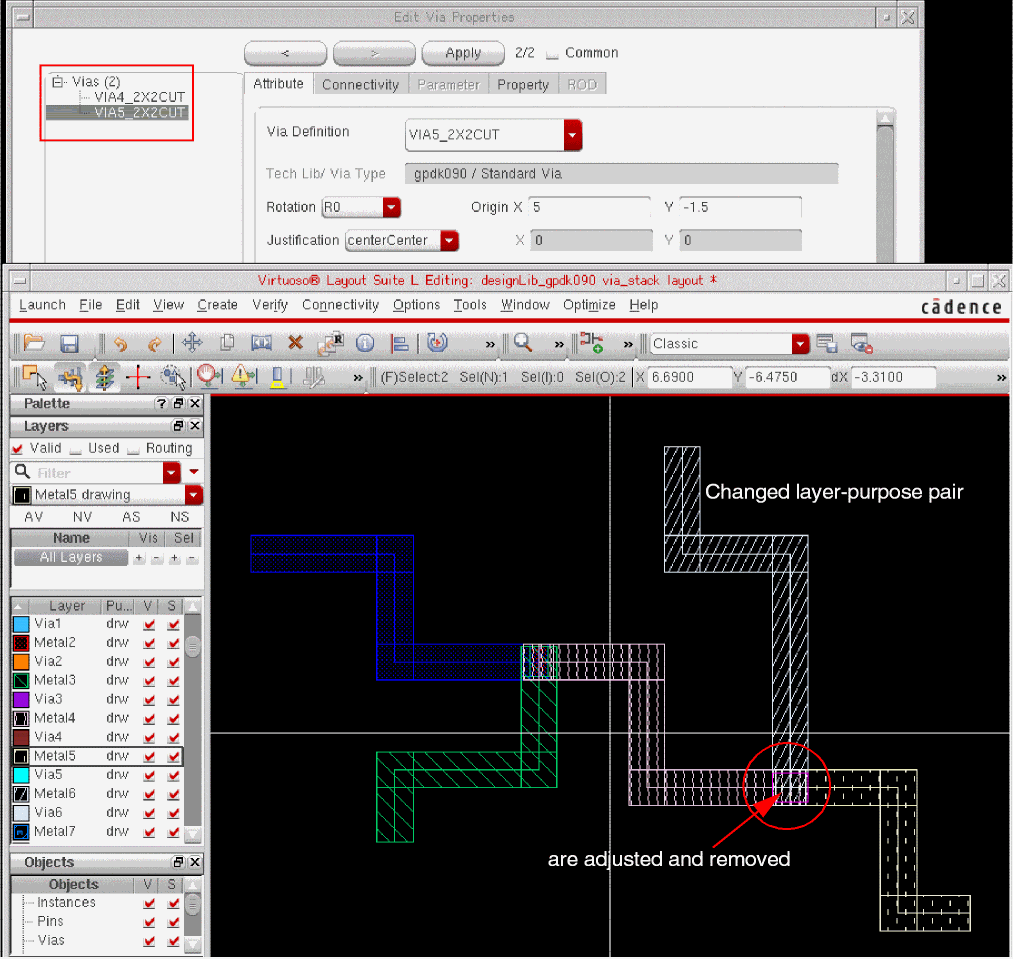Click the Via3 purple color swatch
The height and width of the screenshot is (959, 1013).
coord(21,700)
